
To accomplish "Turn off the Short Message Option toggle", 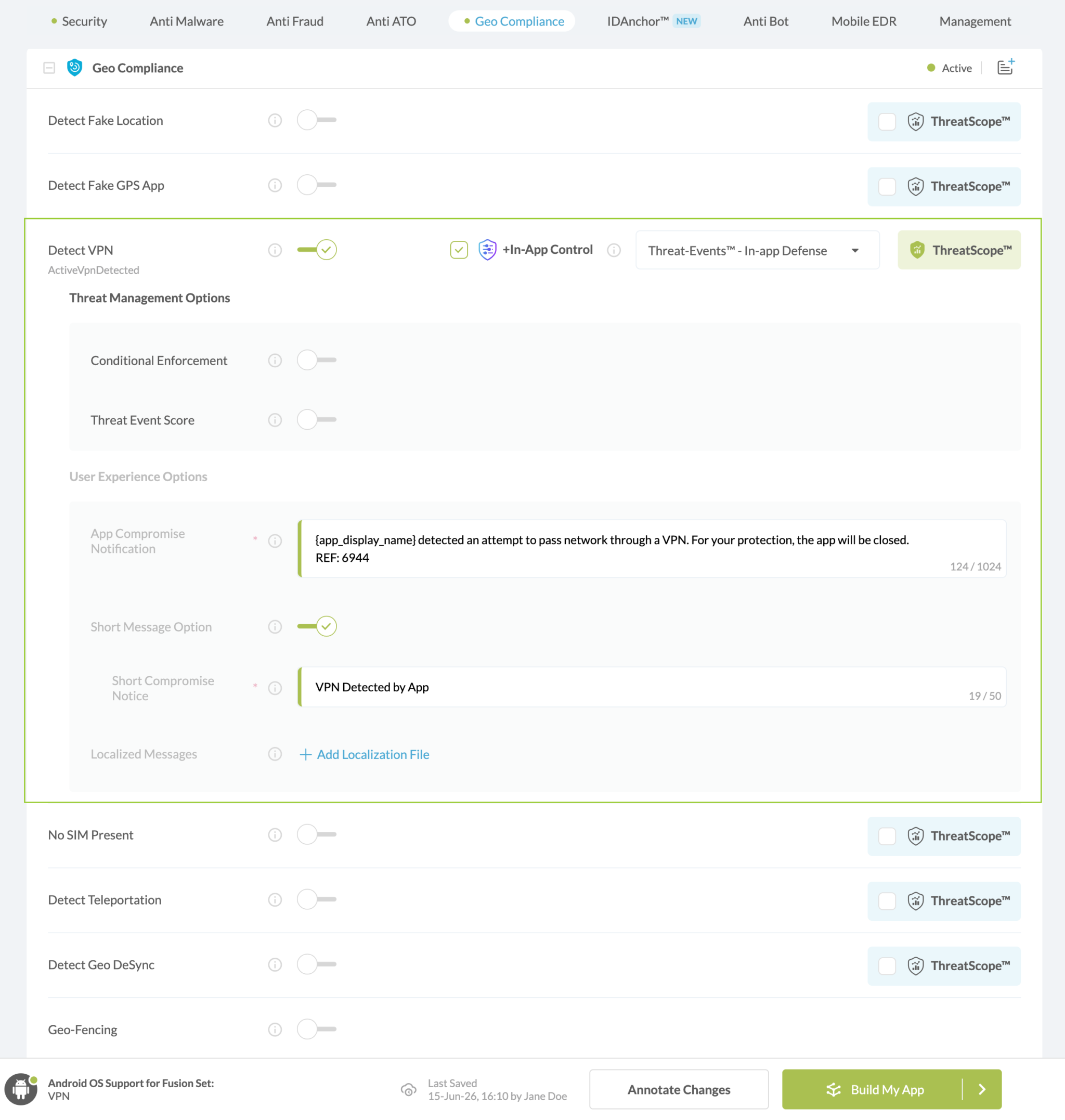I will click(316, 626).
